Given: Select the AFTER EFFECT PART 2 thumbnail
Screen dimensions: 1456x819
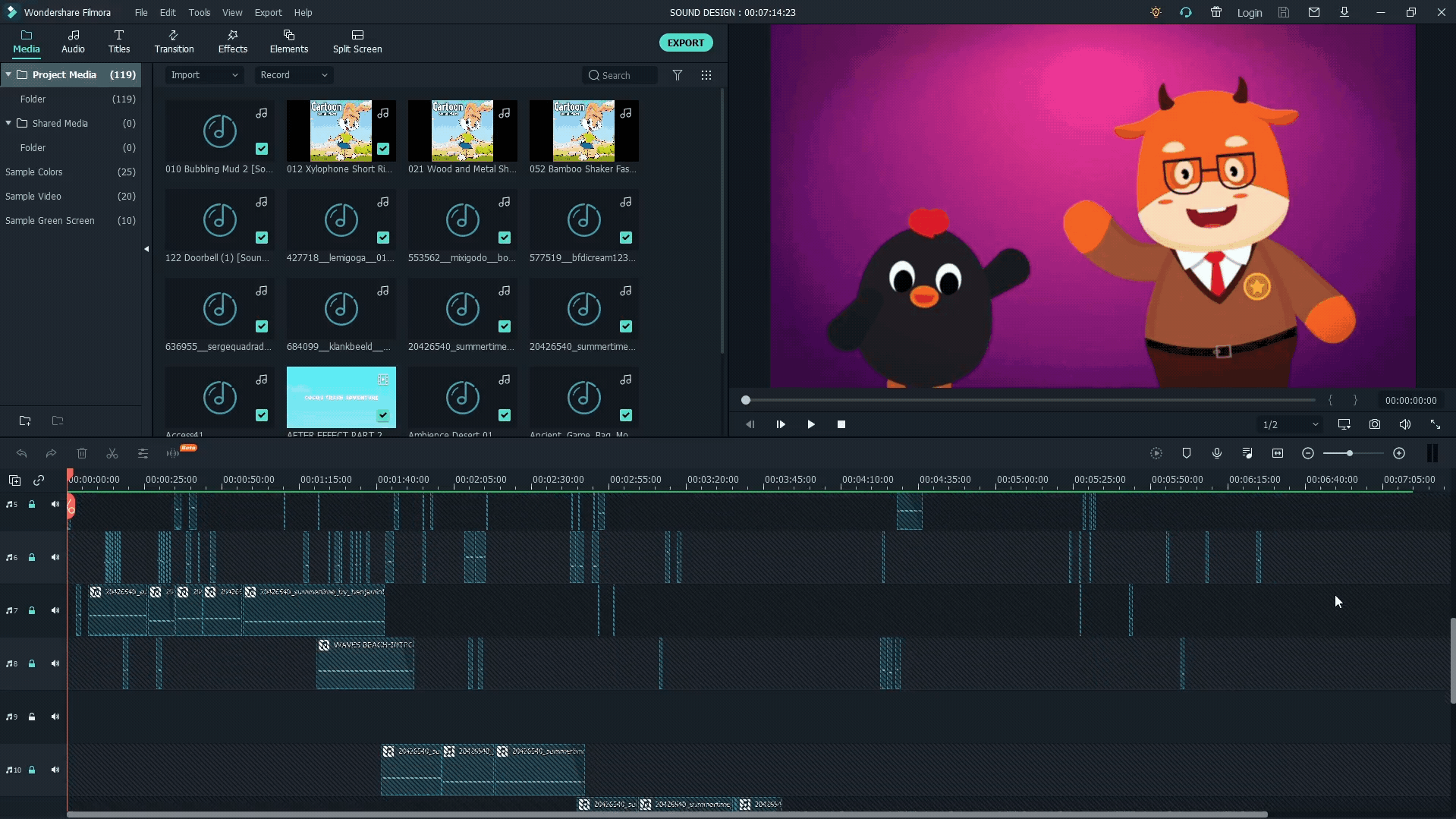Looking at the screenshot, I should coord(341,397).
